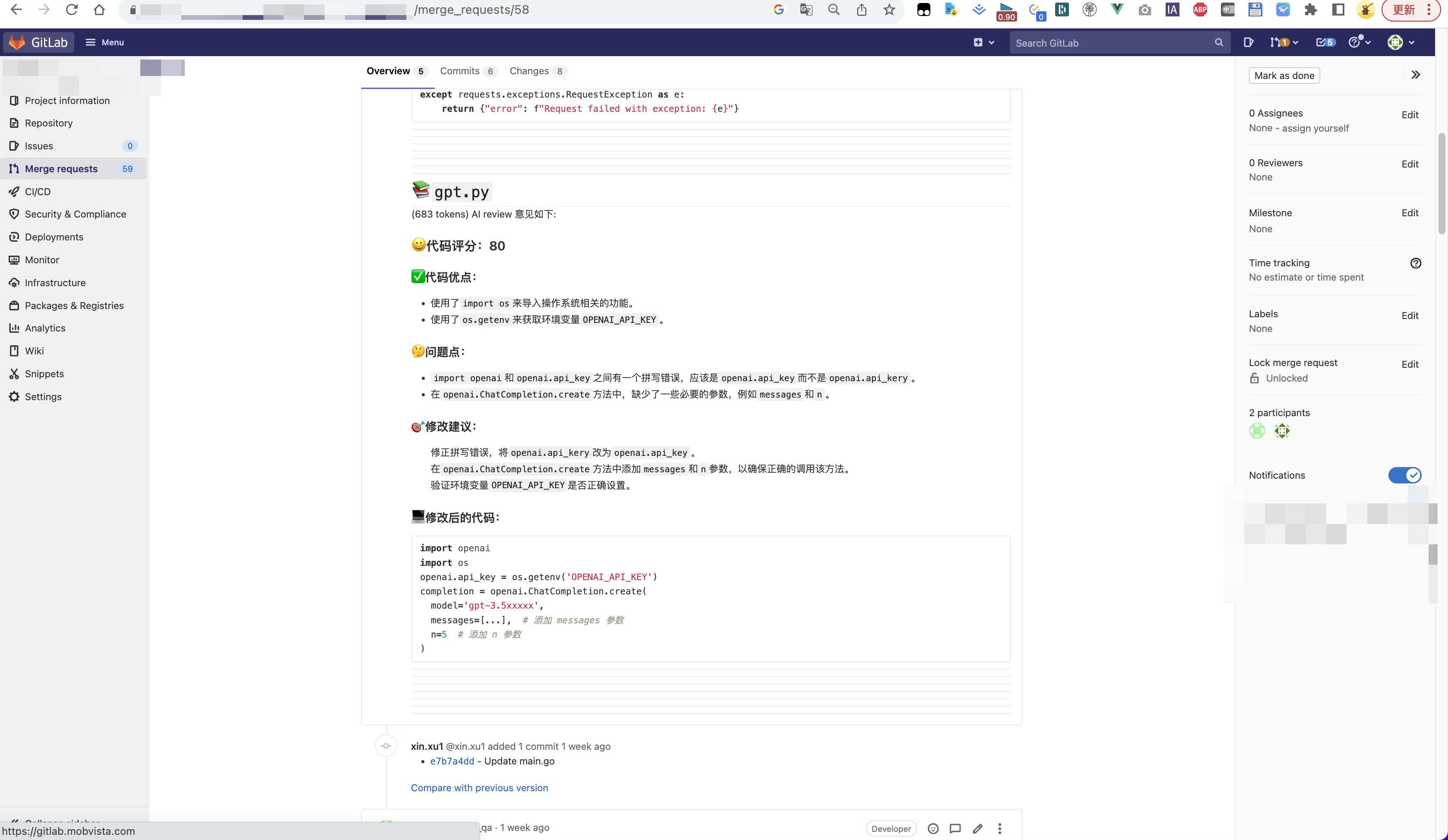The width and height of the screenshot is (1448, 840).
Task: Open the create new plus dropdown
Action: [x=984, y=42]
